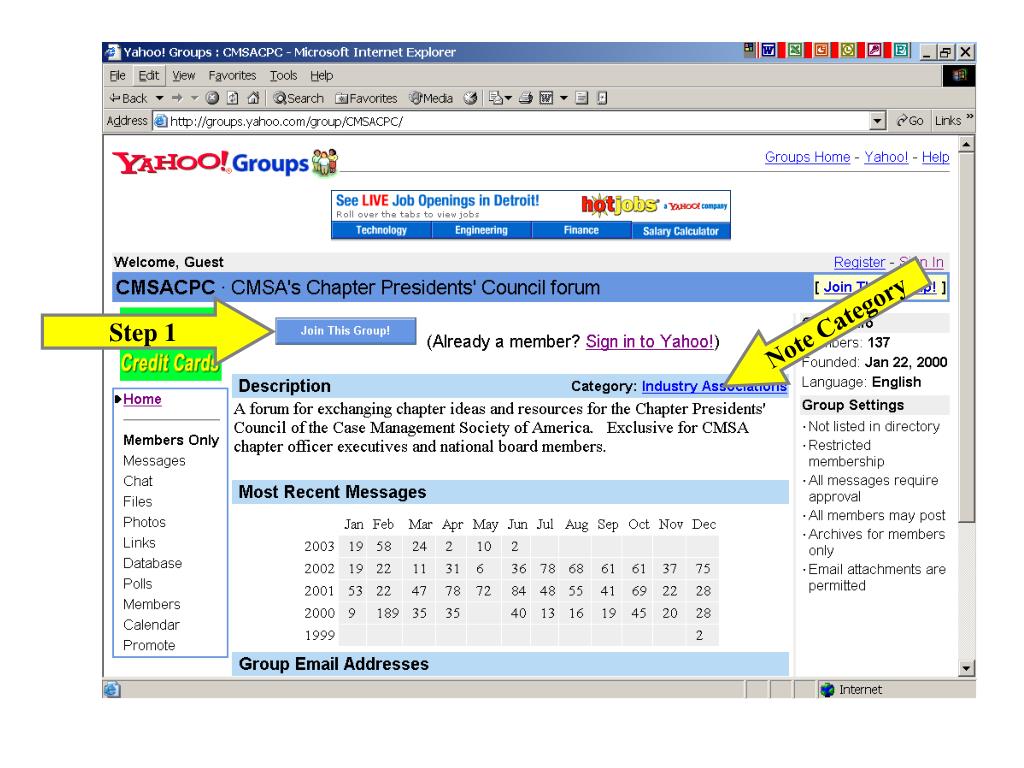The image size is (1024, 768).
Task: Open the Groups Home link
Action: pyautogui.click(x=807, y=157)
